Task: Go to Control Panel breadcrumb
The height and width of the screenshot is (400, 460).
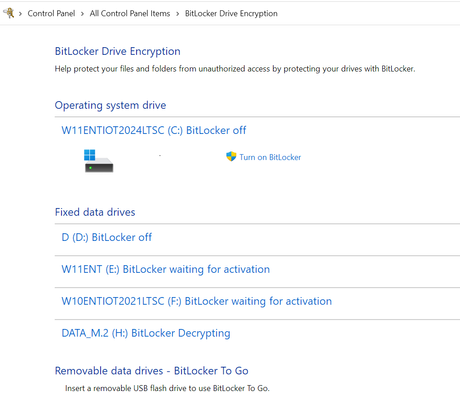Action: (51, 13)
